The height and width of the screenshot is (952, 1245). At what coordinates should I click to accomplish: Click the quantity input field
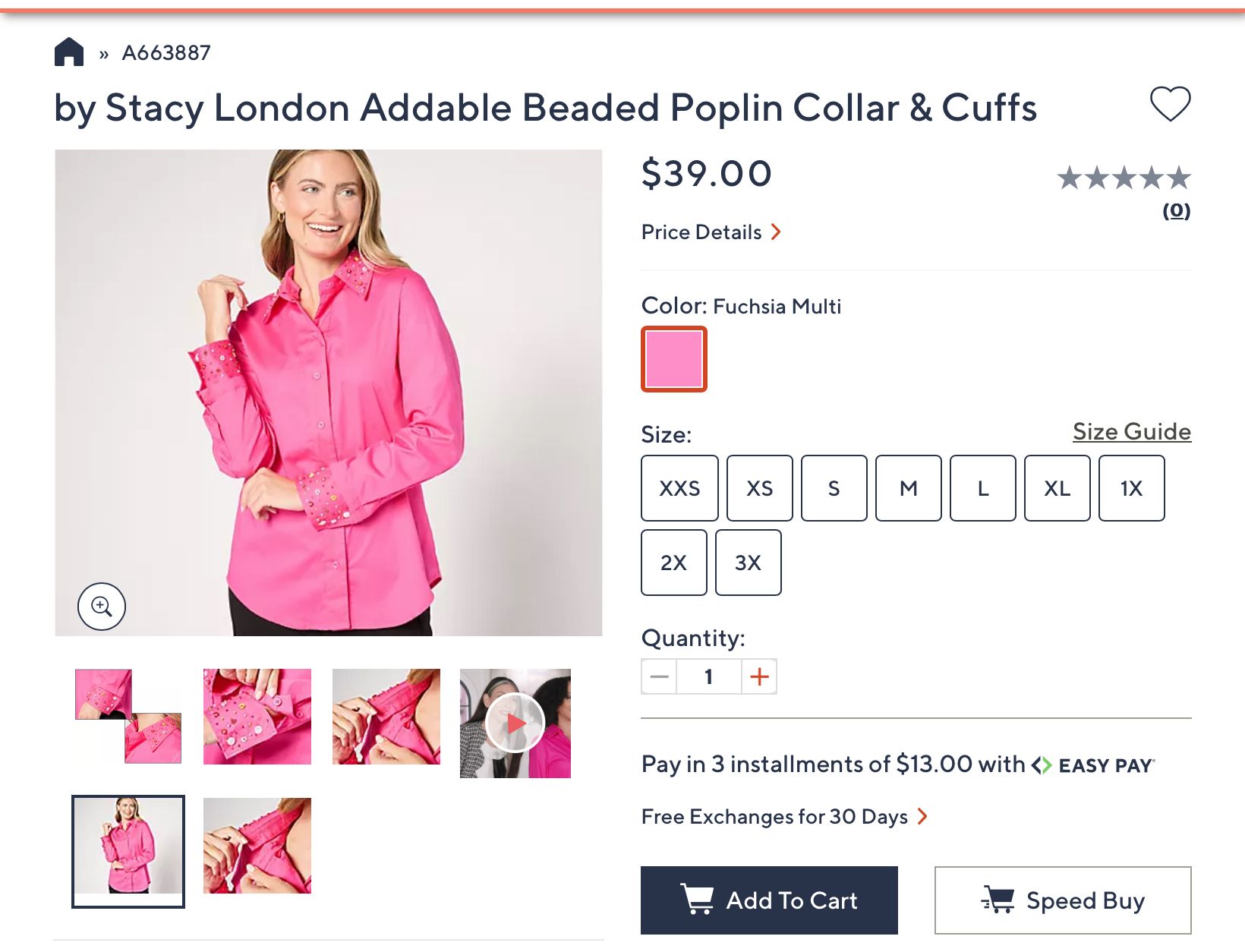click(709, 676)
